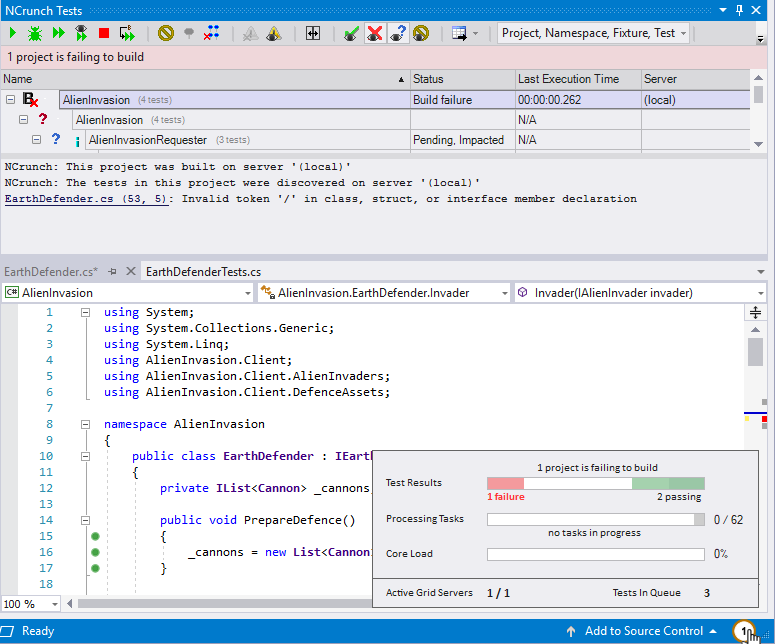
Task: Collapse the AlienInvasion project row
Action: [10, 99]
